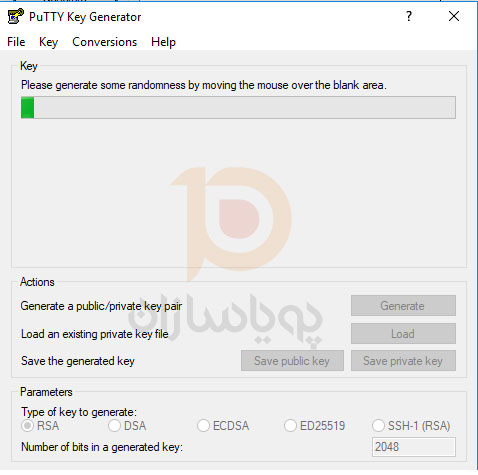Click the question mark help button
Screen dimensions: 478x475
409,16
